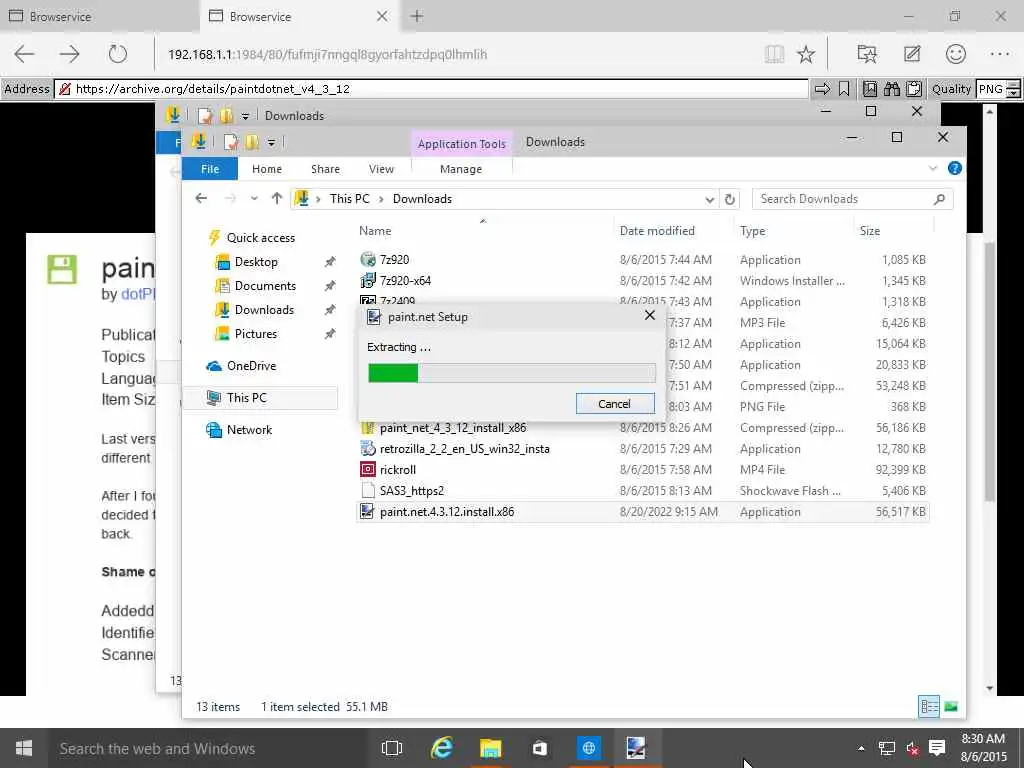1024x768 pixels.
Task: Open Edge reading view icon
Action: 775,54
